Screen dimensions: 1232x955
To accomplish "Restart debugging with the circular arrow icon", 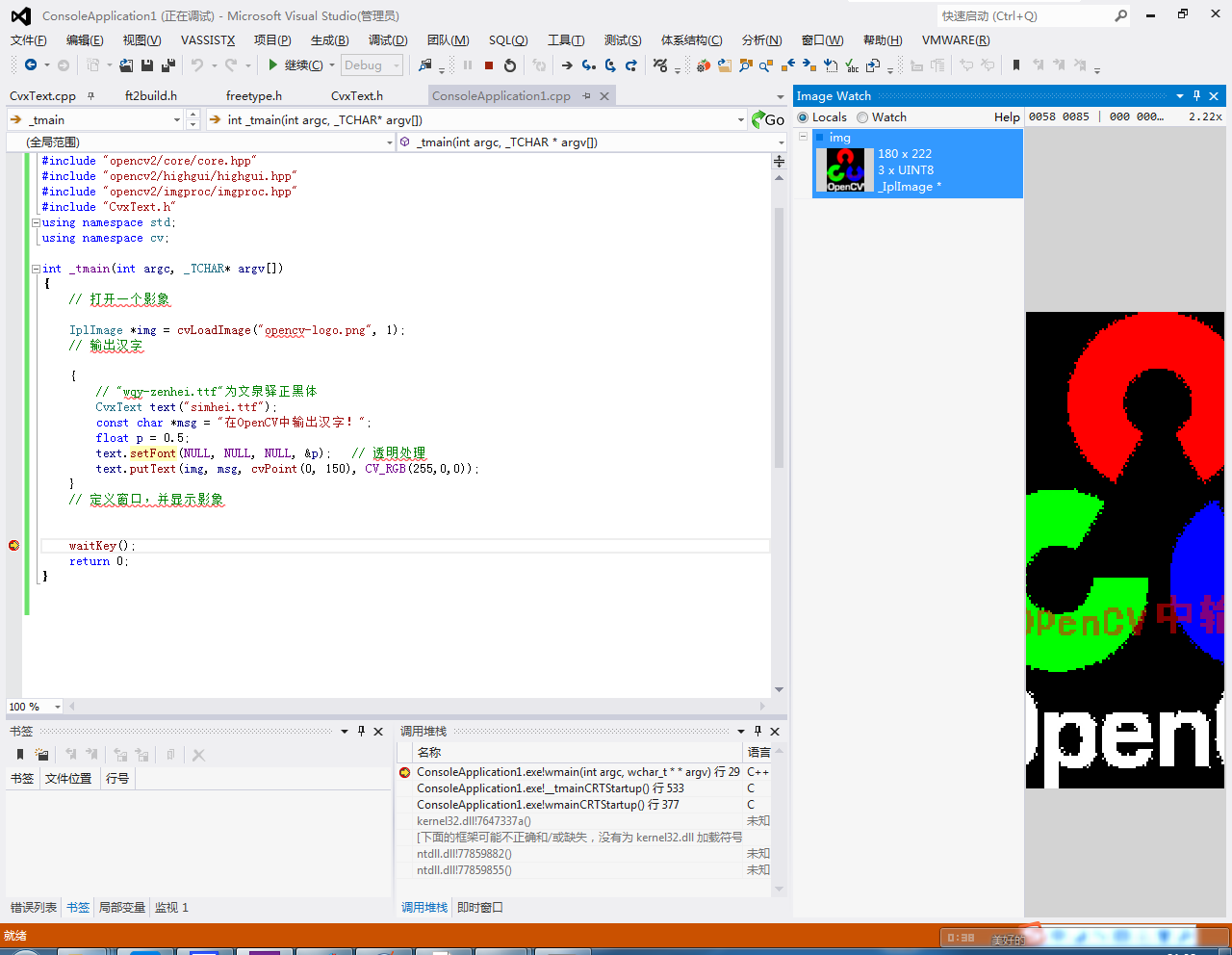I will pos(510,65).
